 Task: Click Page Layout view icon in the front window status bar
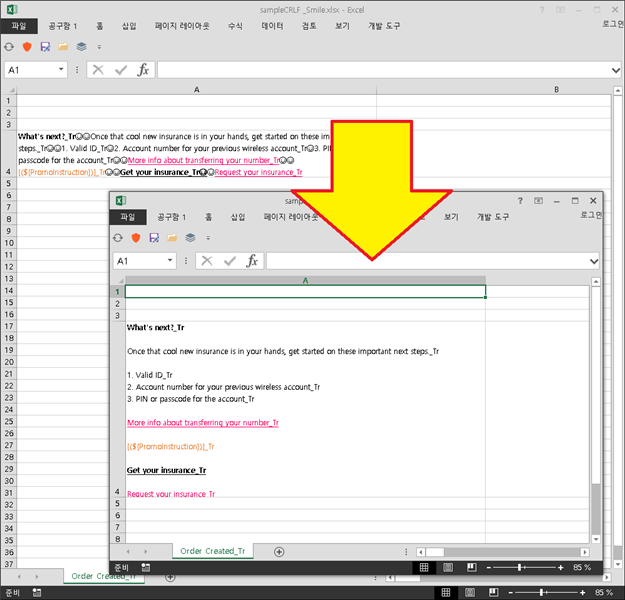click(x=448, y=567)
